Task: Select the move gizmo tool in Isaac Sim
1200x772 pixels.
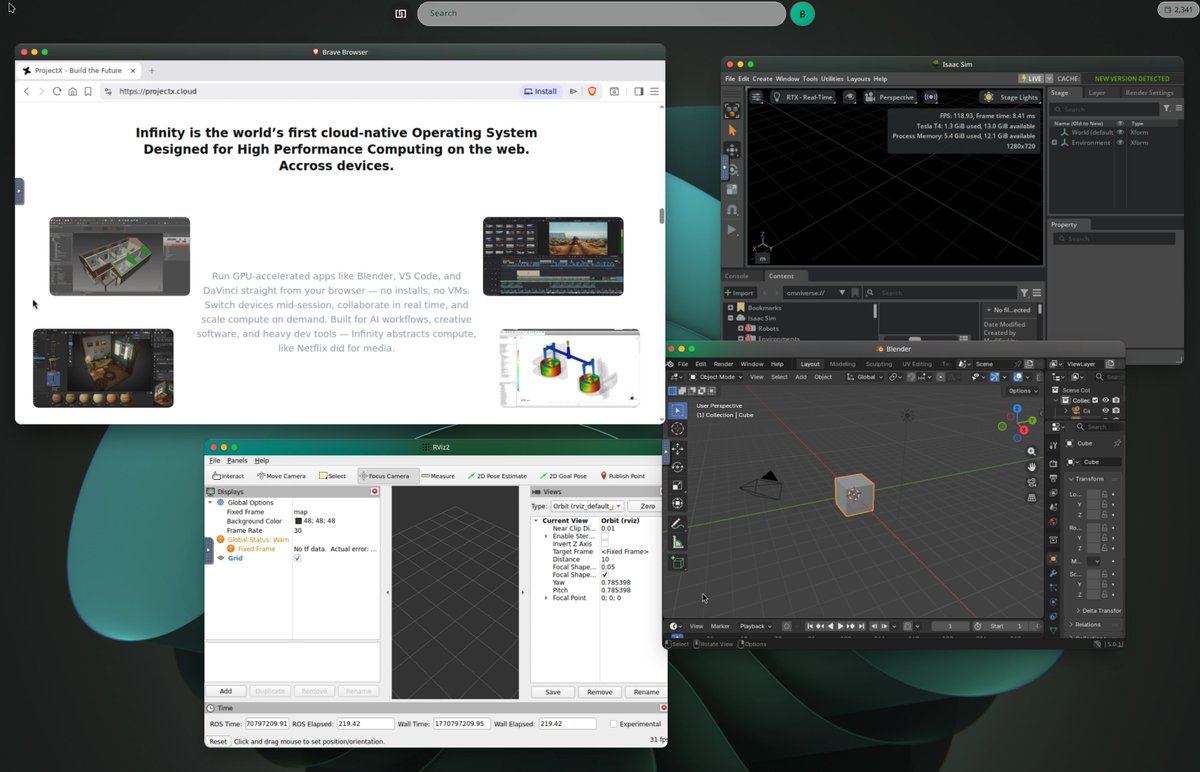Action: click(732, 150)
